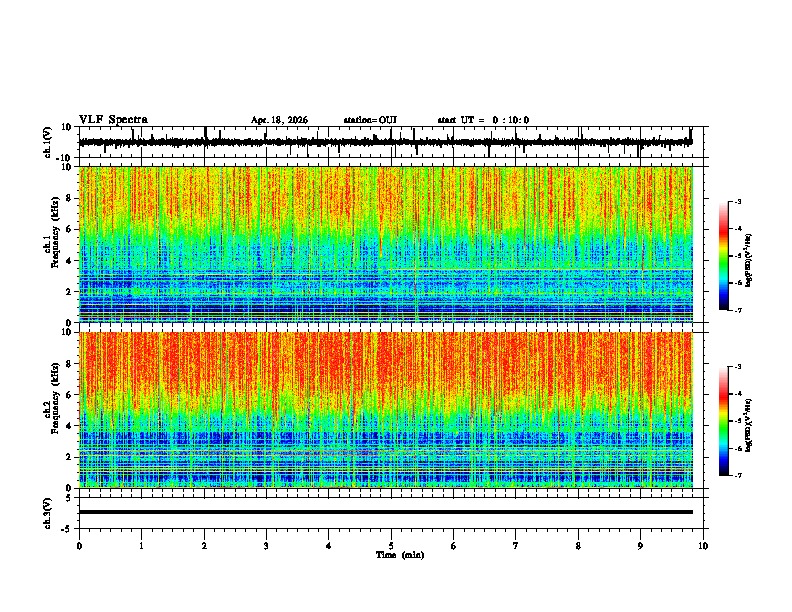Click the ch.1(V) axis label
This screenshot has height=612, width=792.
pos(48,142)
